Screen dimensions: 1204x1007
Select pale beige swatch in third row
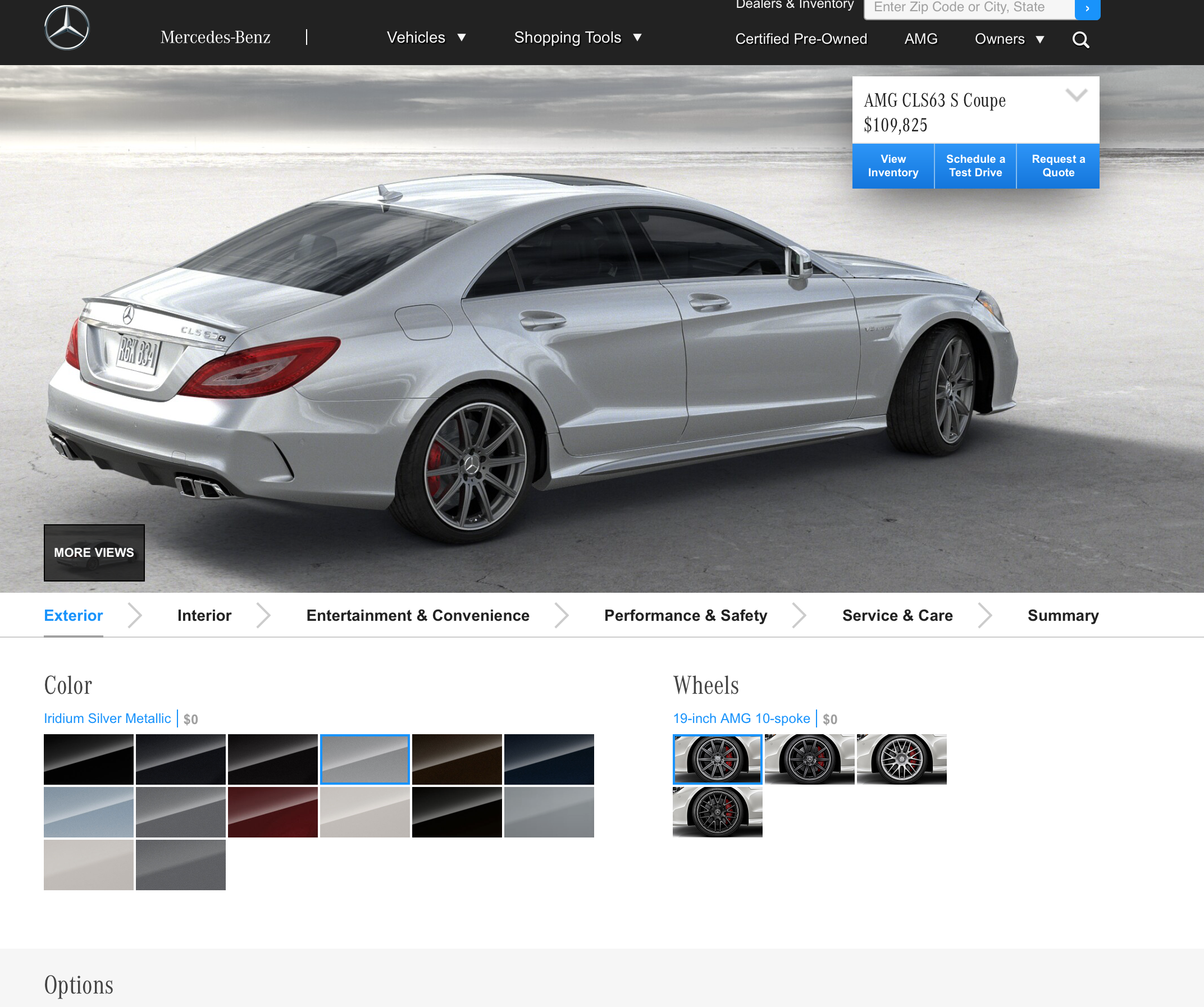tap(89, 865)
